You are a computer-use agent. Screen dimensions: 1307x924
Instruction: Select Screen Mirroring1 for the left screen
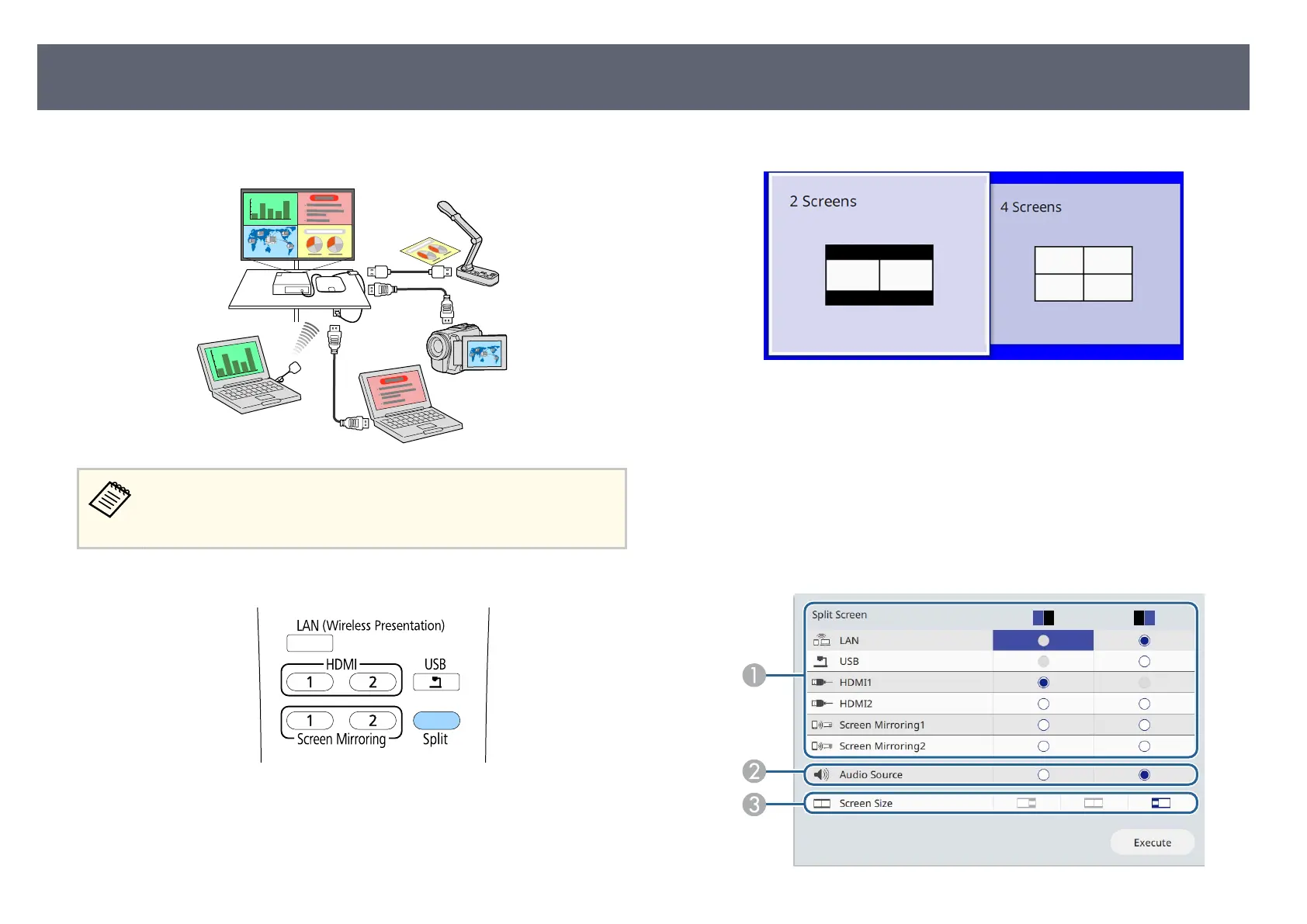[1043, 725]
